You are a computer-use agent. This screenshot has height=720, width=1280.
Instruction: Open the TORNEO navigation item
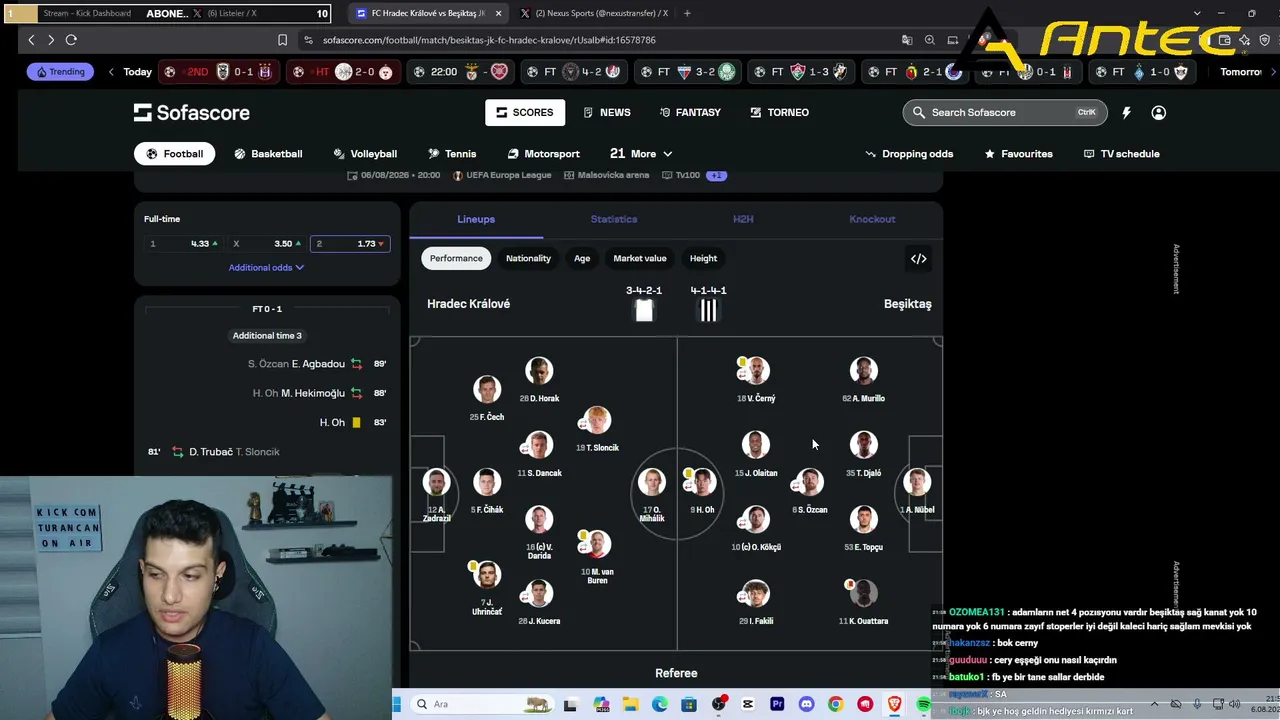[780, 113]
